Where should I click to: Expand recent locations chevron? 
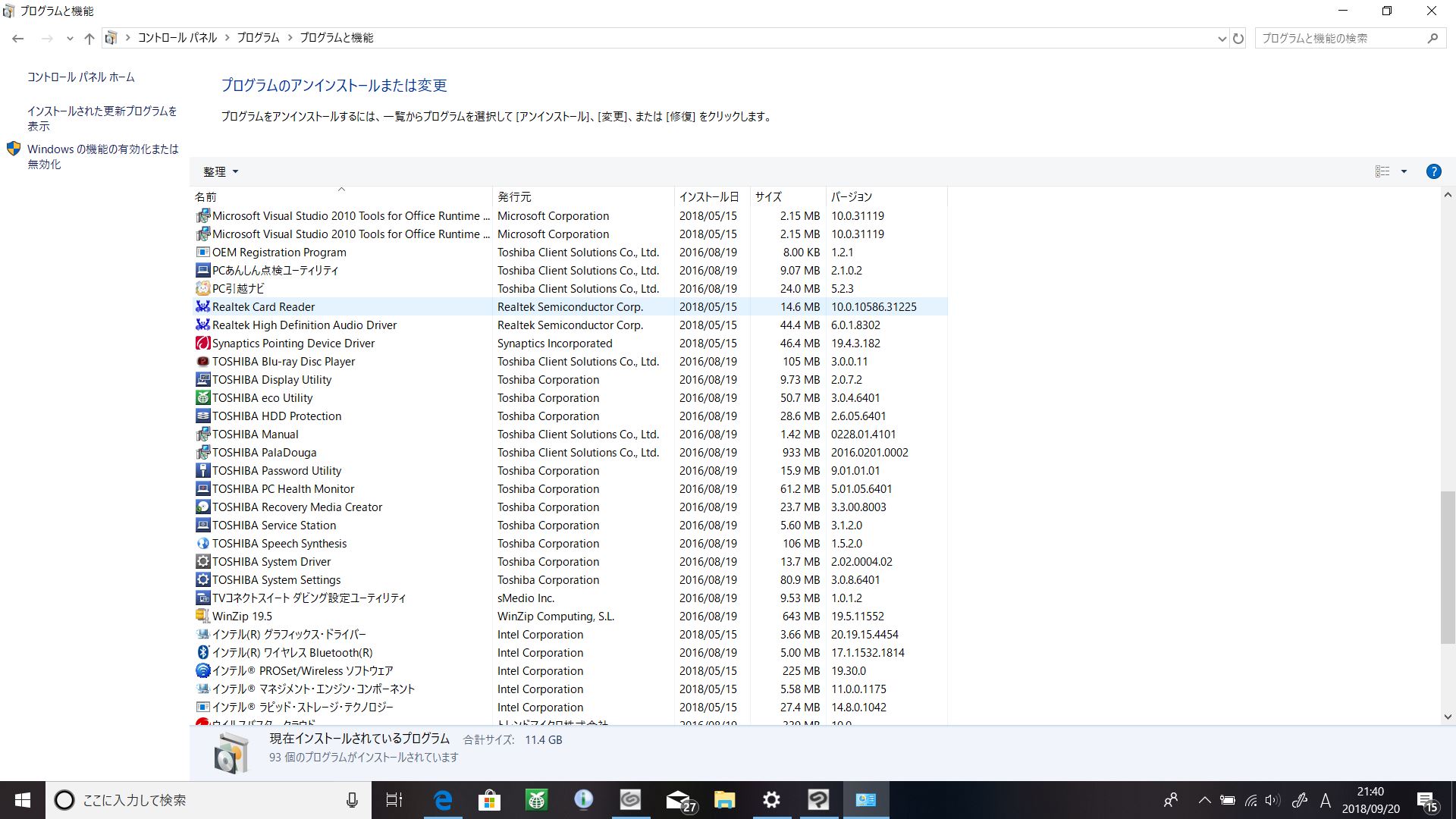70,38
